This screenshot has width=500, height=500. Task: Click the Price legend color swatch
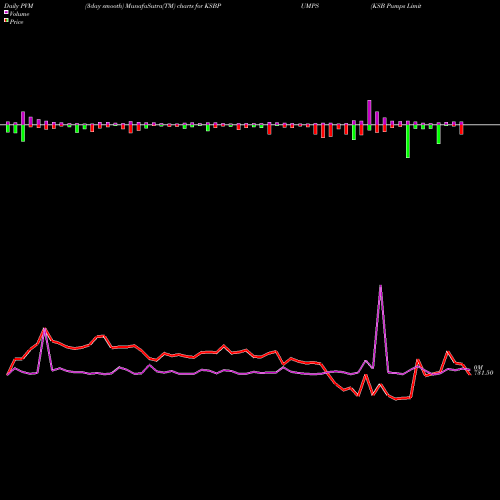click(6, 21)
